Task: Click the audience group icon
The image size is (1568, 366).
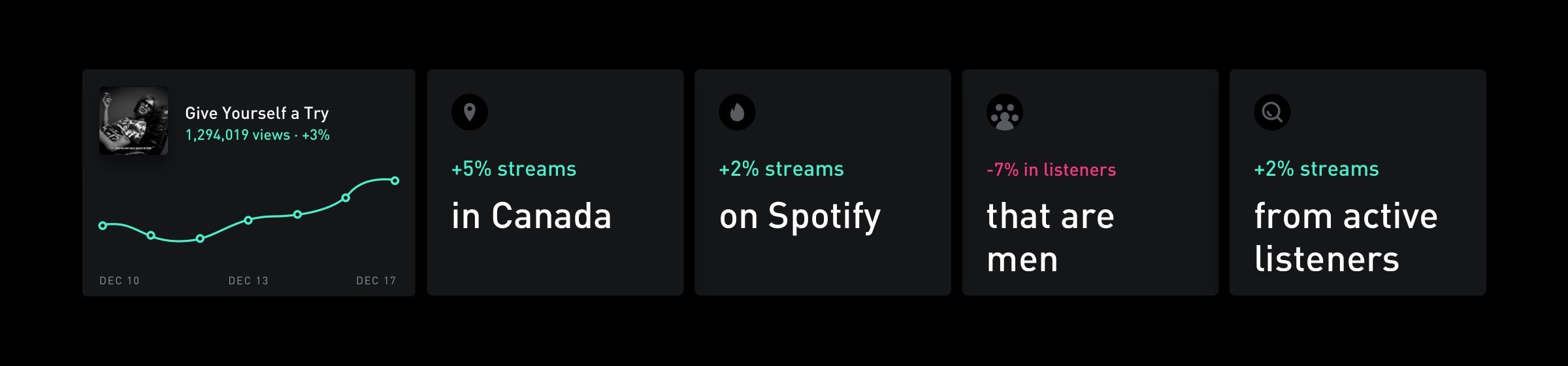Action: coord(1004,112)
